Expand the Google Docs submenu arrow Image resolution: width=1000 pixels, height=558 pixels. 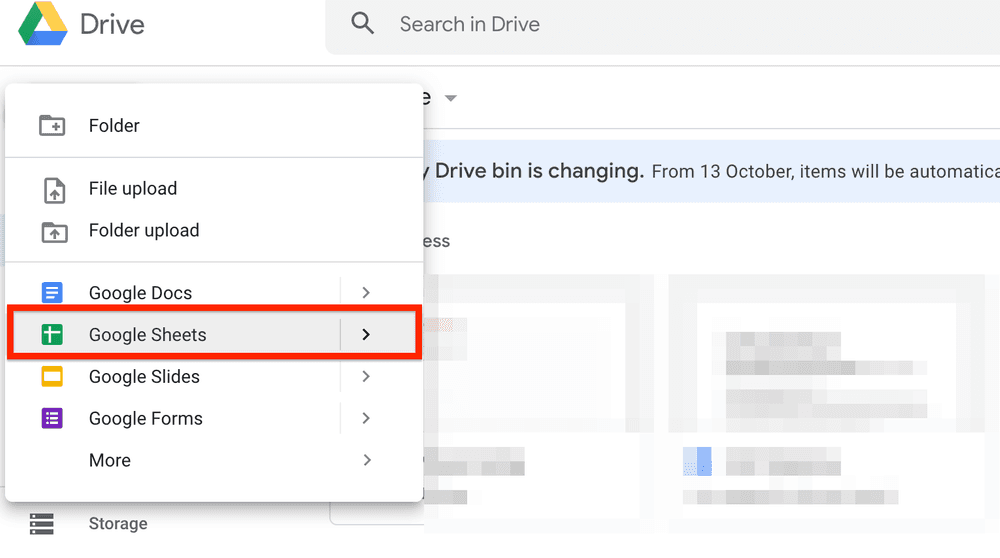[366, 293]
